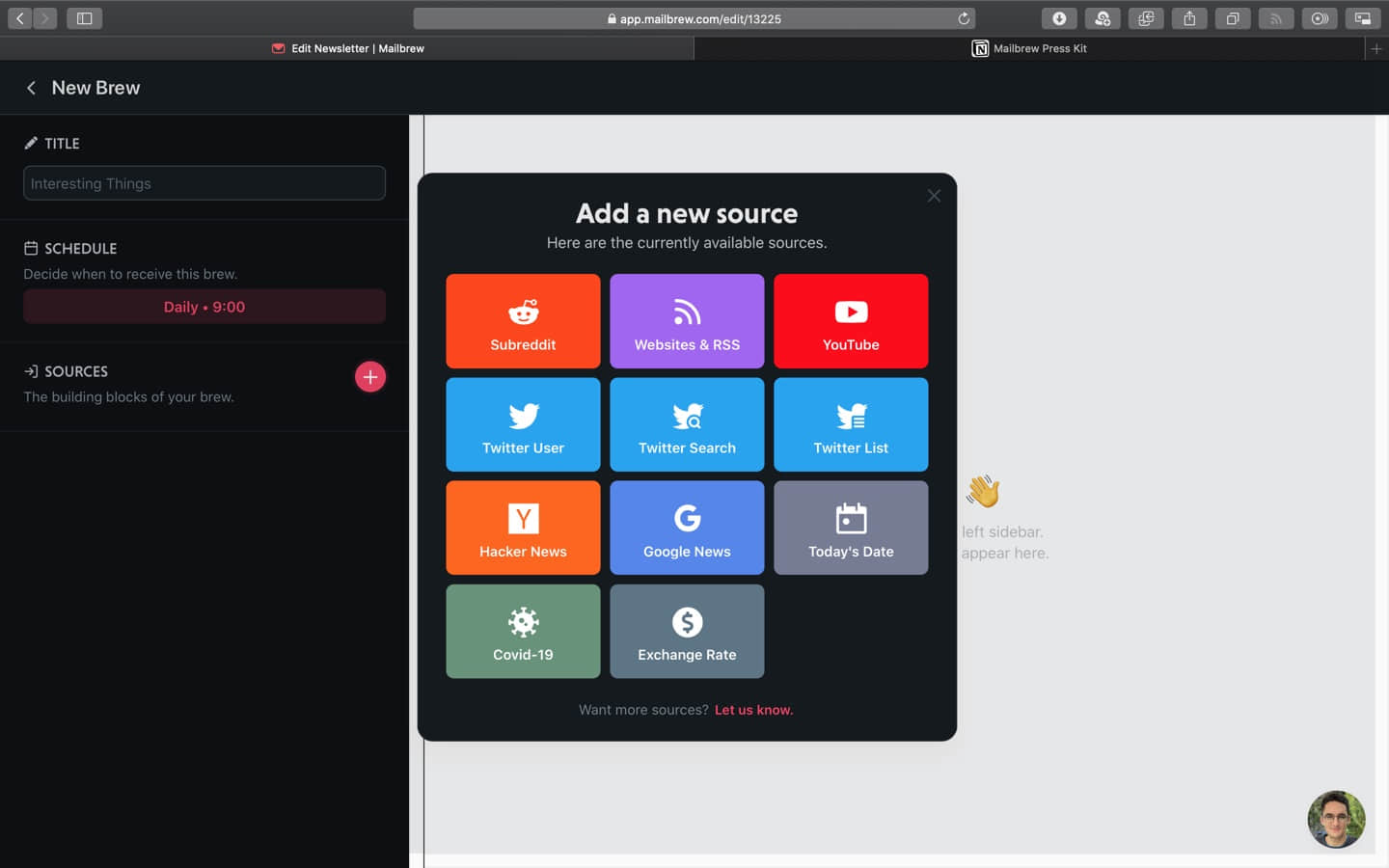Show the tab overview icon
1389x868 pixels.
(1233, 18)
